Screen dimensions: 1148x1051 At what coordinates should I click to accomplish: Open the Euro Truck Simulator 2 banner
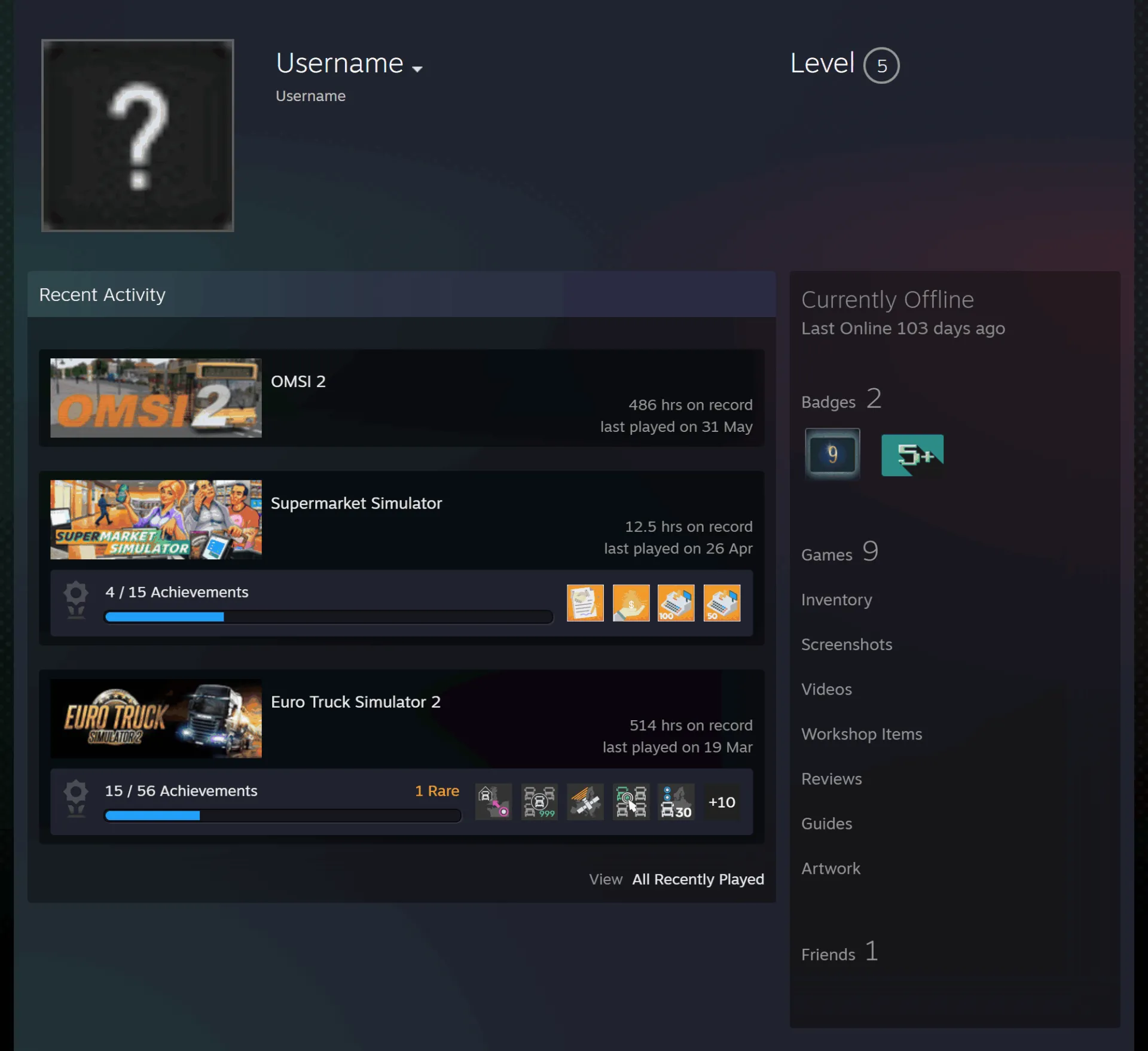pos(156,718)
